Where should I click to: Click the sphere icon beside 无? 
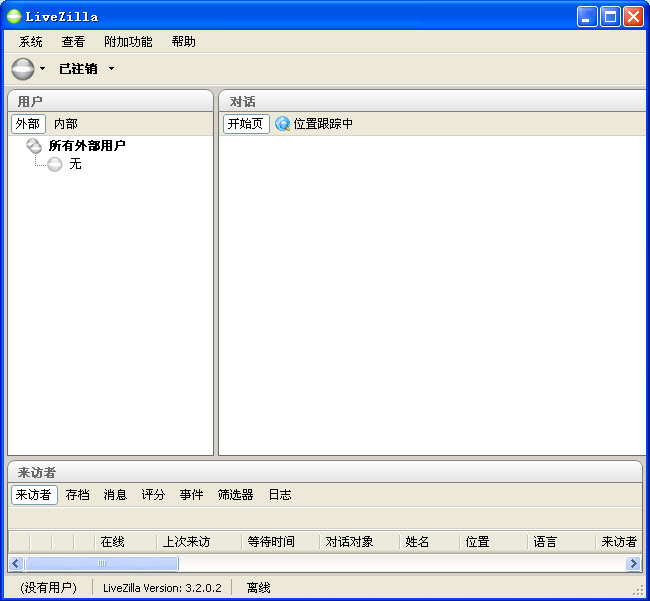click(55, 164)
